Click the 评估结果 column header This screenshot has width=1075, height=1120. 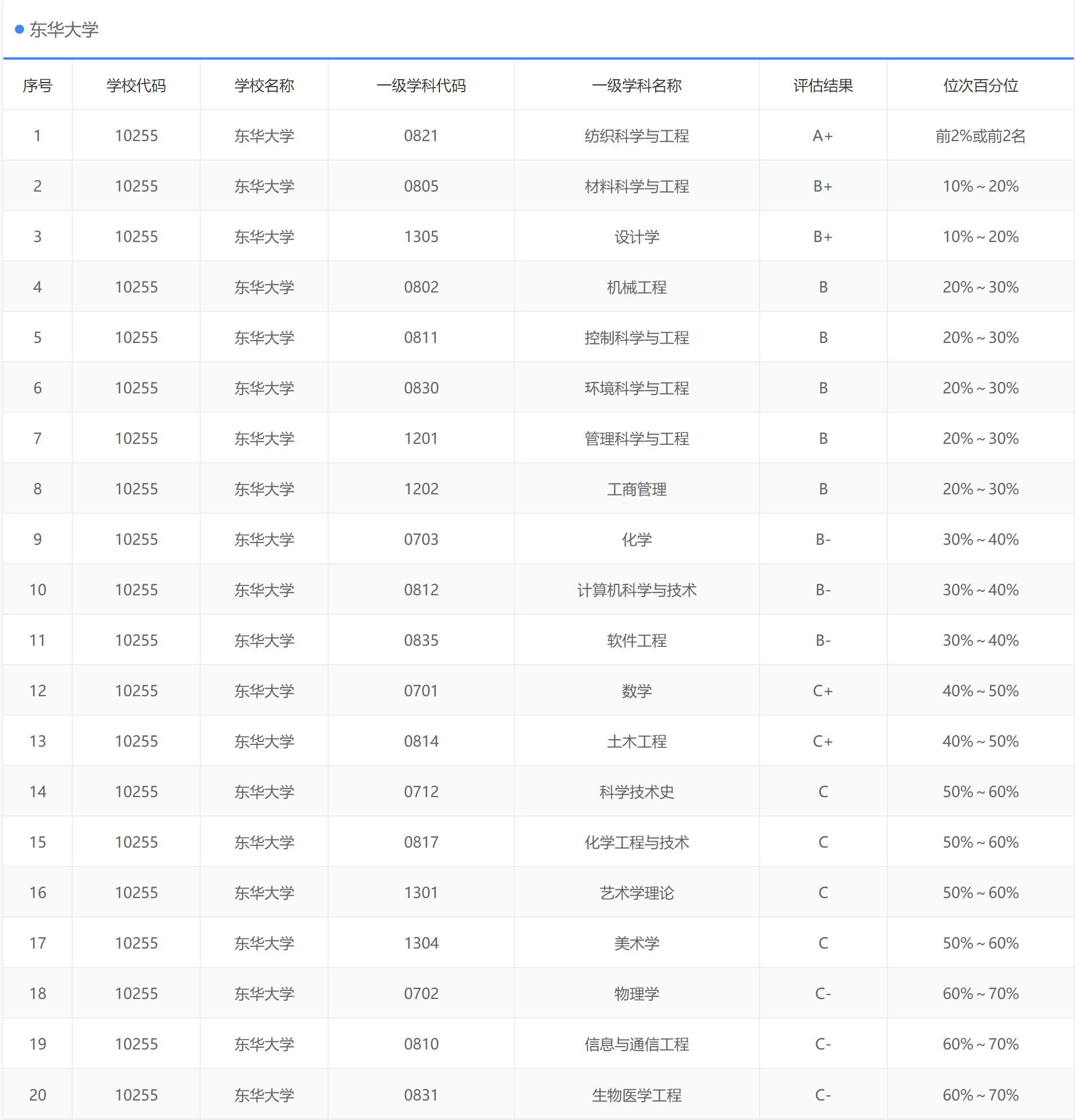point(823,85)
